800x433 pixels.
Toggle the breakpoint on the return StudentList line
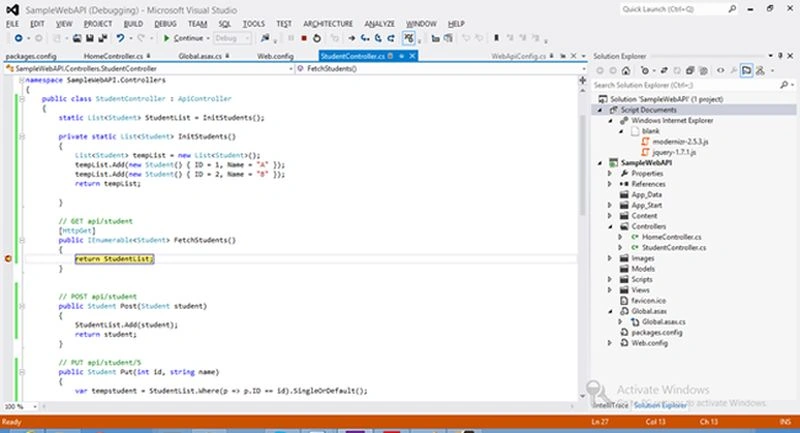tap(8, 259)
